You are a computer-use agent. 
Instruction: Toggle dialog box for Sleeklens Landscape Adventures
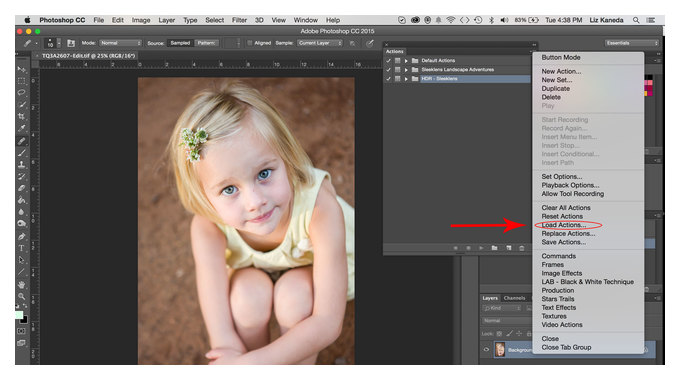(x=397, y=69)
